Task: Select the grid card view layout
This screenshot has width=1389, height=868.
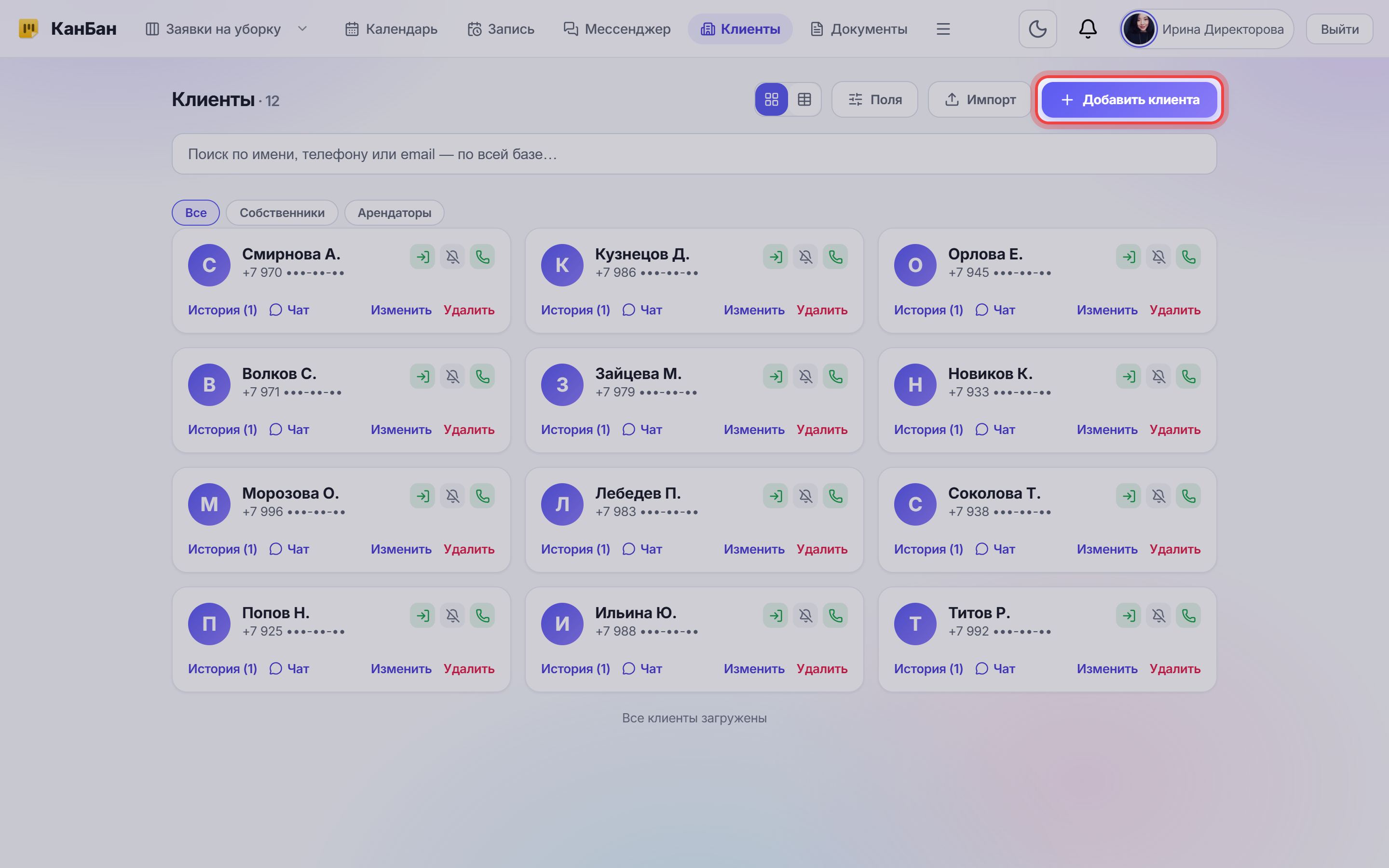Action: (771, 99)
